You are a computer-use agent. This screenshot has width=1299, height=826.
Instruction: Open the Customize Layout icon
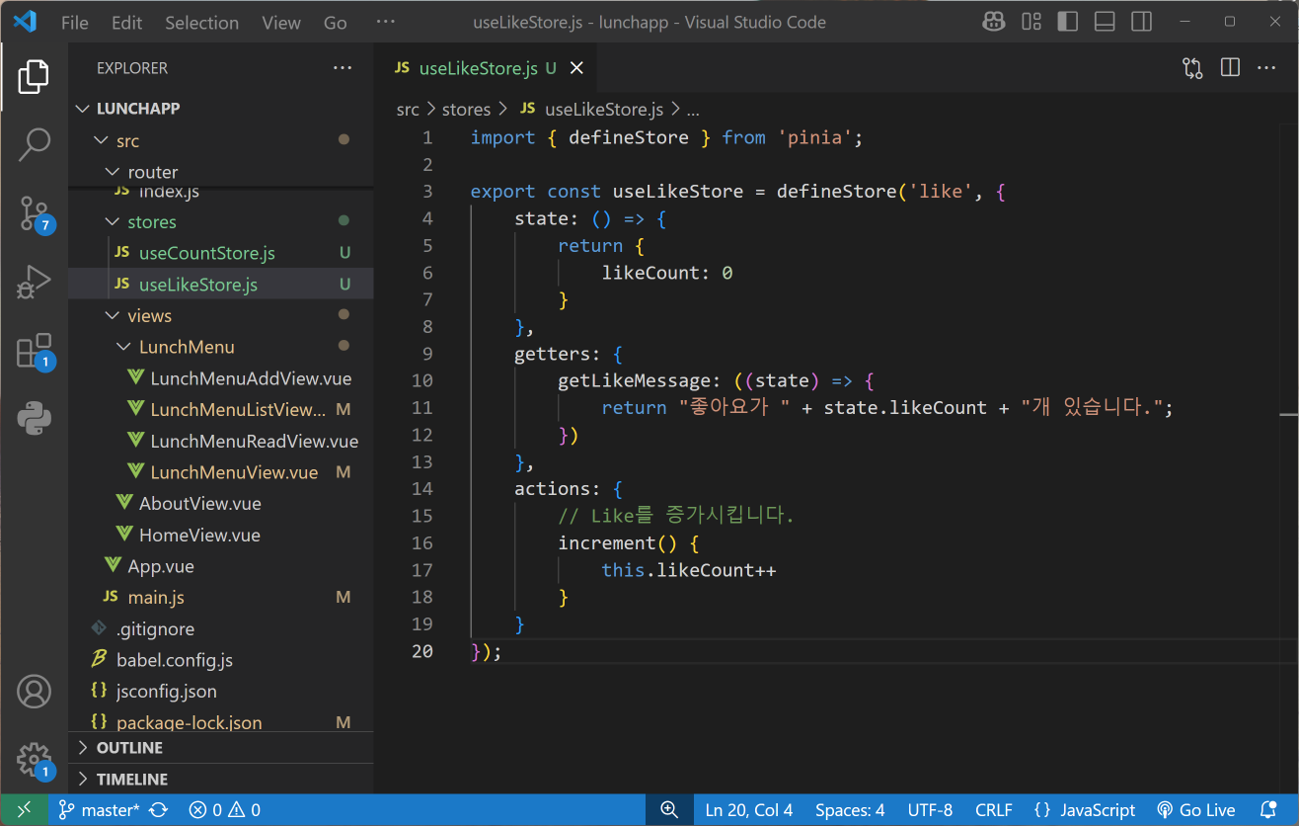pos(1031,22)
